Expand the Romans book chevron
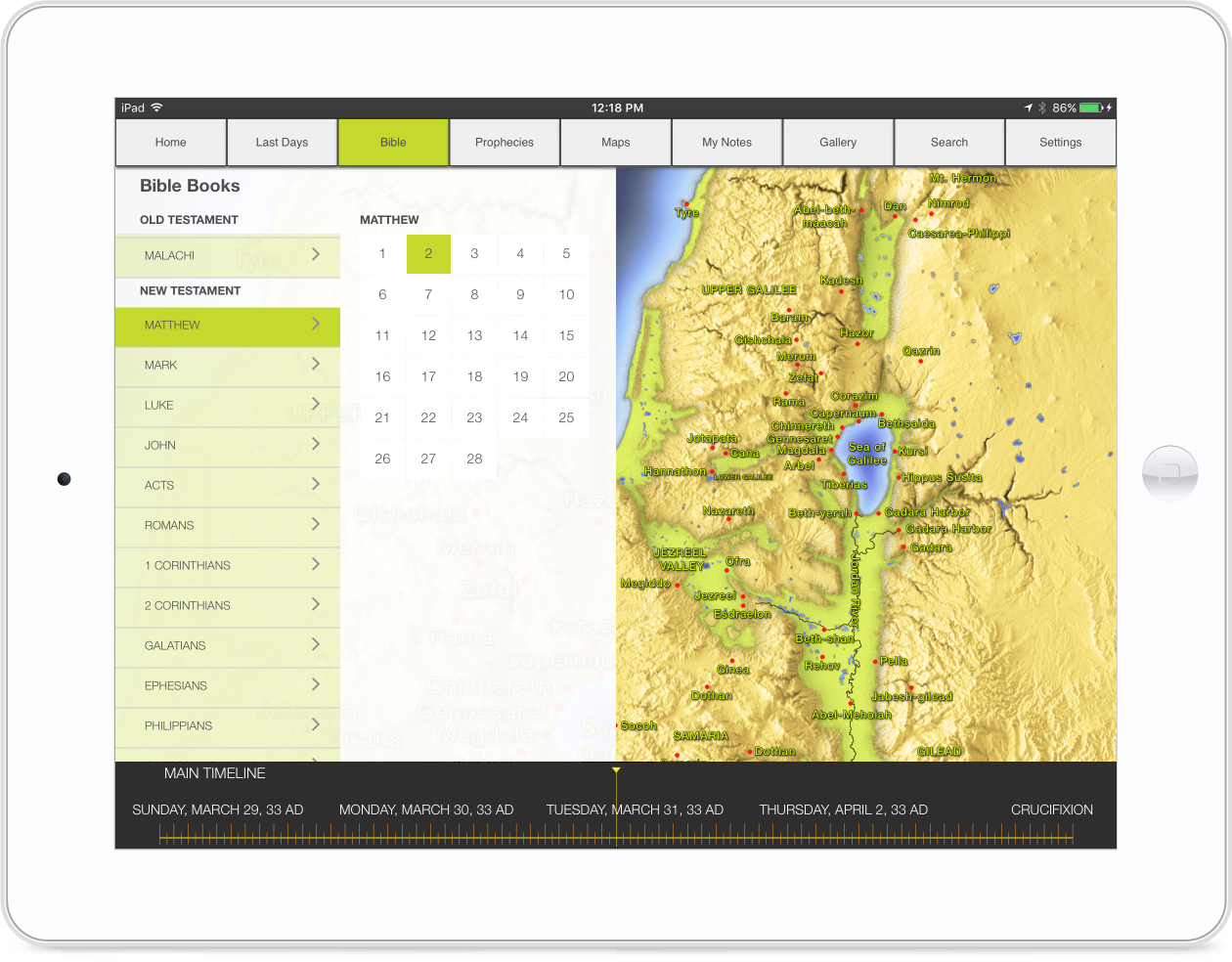This screenshot has width=1232, height=962. [x=315, y=524]
